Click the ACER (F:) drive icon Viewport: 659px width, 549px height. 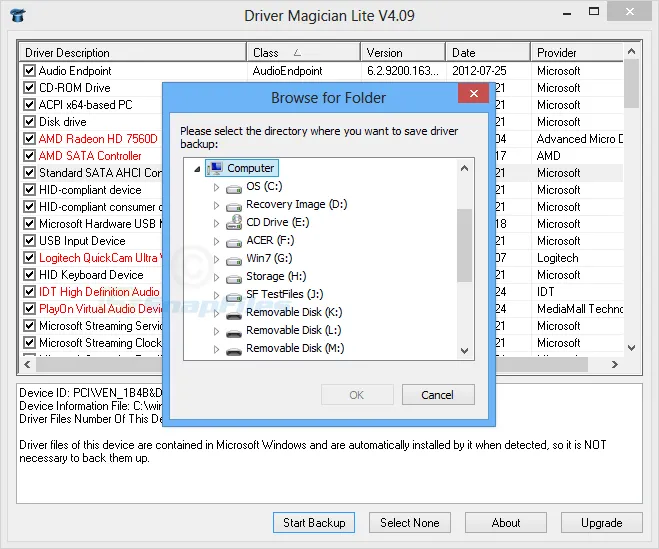pyautogui.click(x=234, y=243)
